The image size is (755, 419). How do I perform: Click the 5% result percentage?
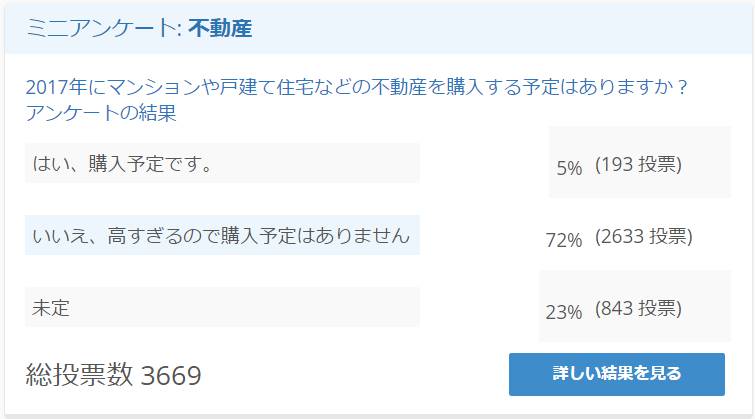pyautogui.click(x=569, y=168)
